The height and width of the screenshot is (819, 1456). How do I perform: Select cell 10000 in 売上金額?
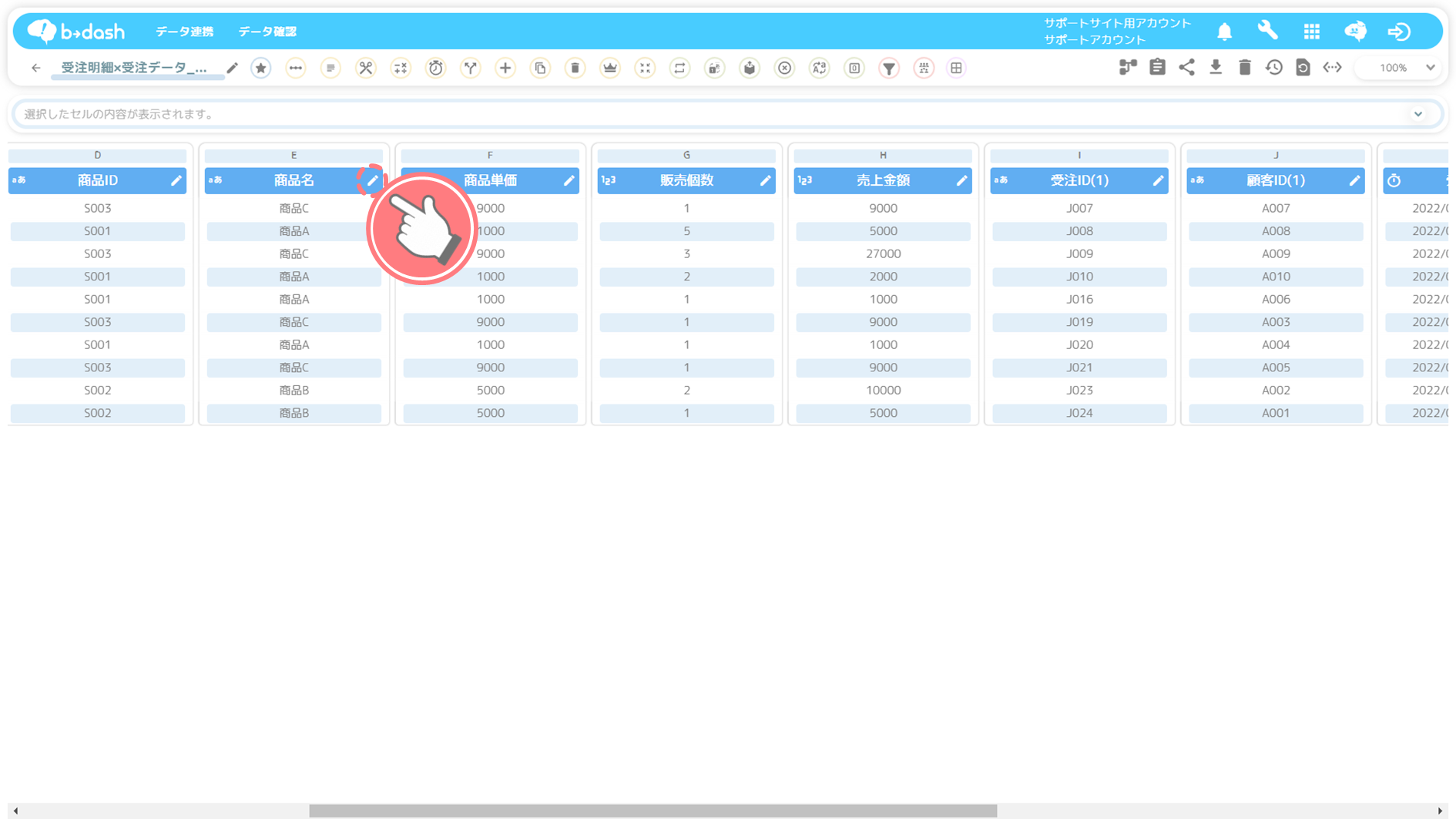883,390
